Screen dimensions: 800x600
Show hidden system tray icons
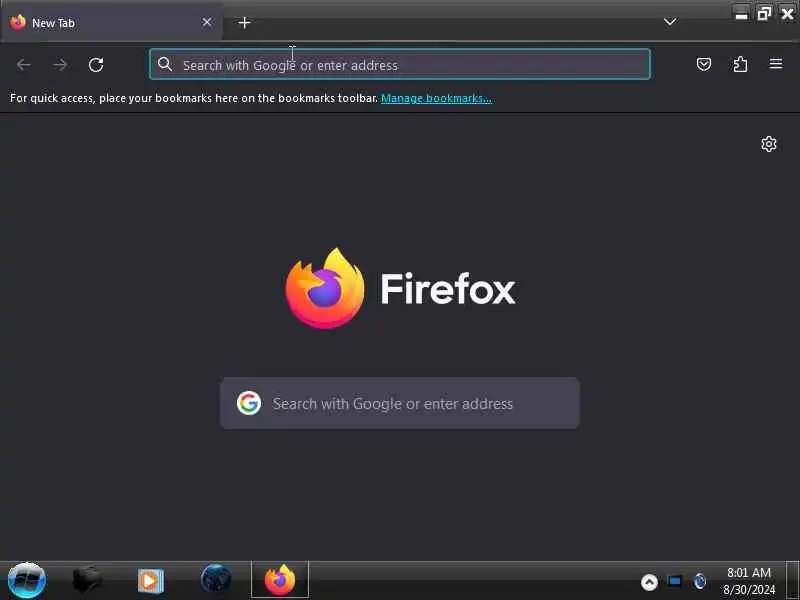pyautogui.click(x=649, y=582)
